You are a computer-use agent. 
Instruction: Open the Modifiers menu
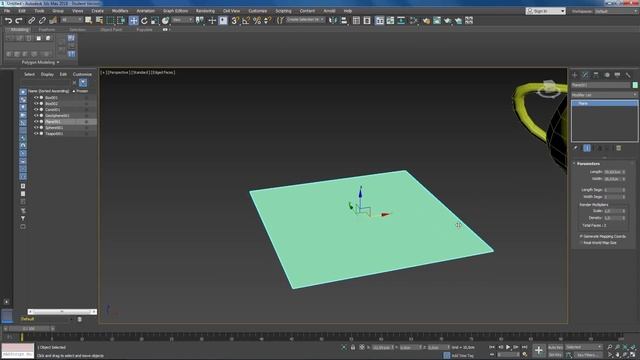[120, 11]
